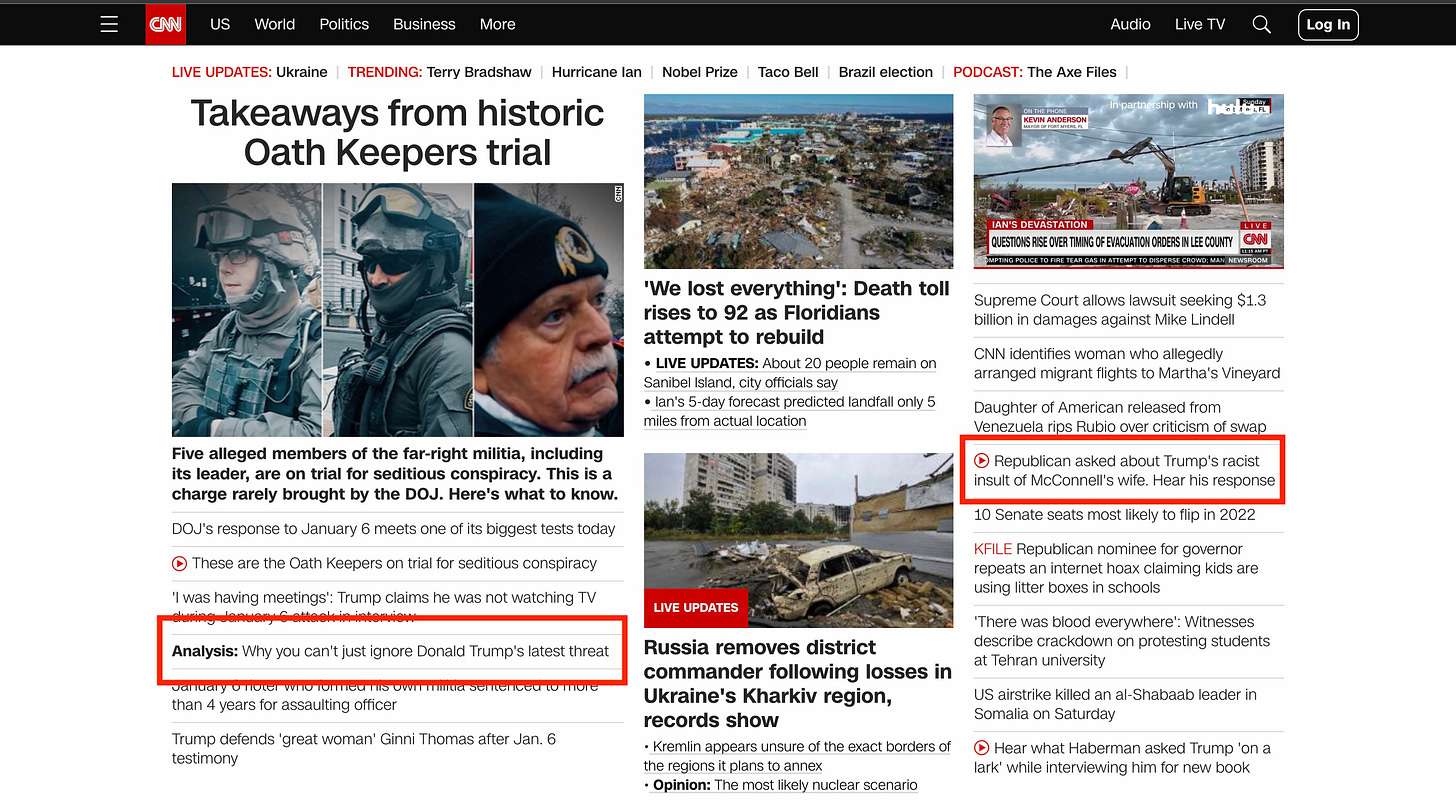Open DOJ's response to January 6 story
Image resolution: width=1456 pixels, height=802 pixels.
(x=394, y=529)
